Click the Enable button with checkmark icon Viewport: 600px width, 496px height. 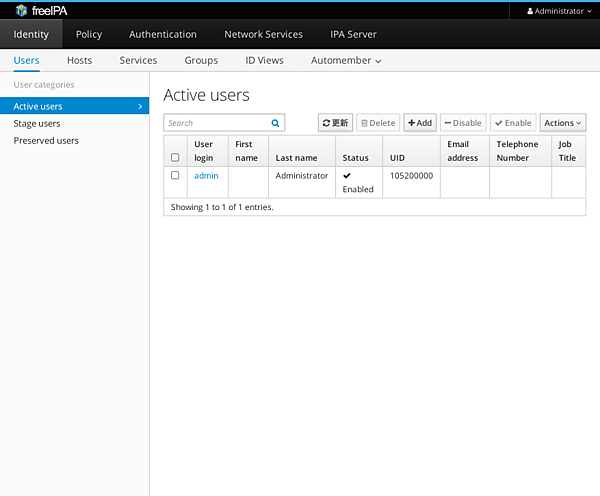pyautogui.click(x=512, y=123)
